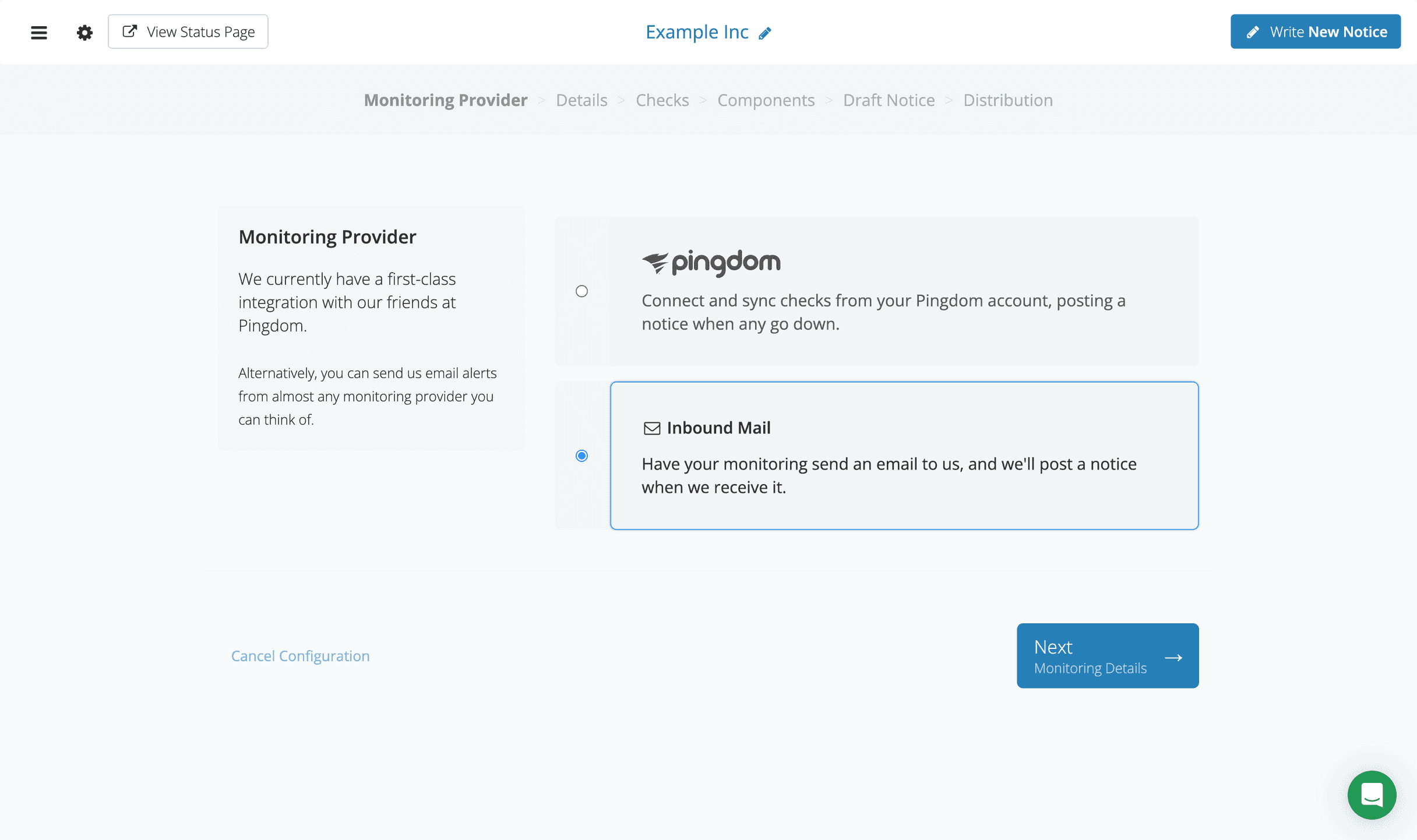Click the Cancel Configuration link
This screenshot has height=840, width=1417.
tap(300, 655)
